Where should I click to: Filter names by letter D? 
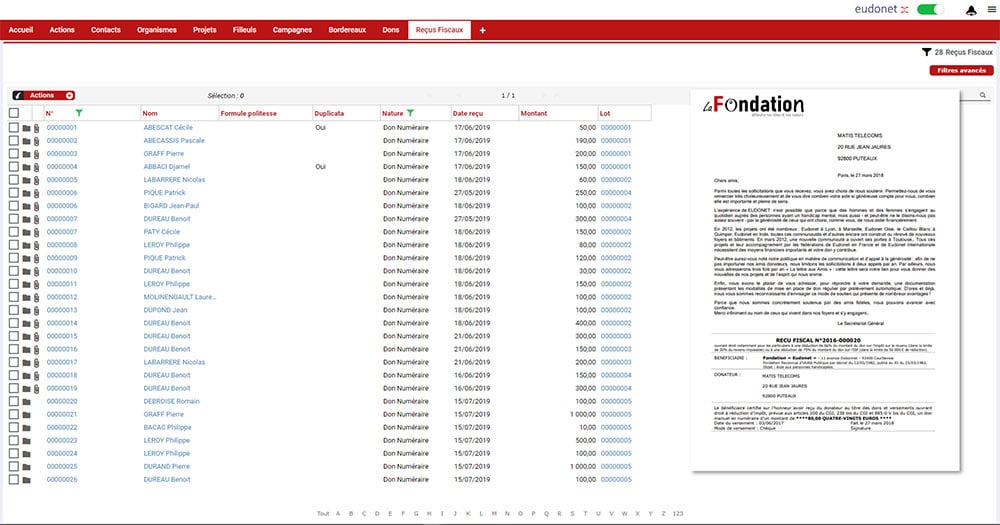[377, 514]
